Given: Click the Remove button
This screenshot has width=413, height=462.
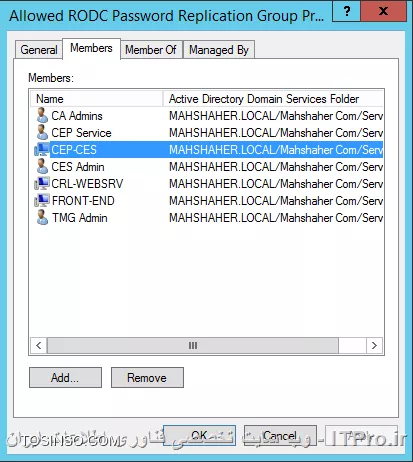Looking at the screenshot, I should click(x=147, y=378).
